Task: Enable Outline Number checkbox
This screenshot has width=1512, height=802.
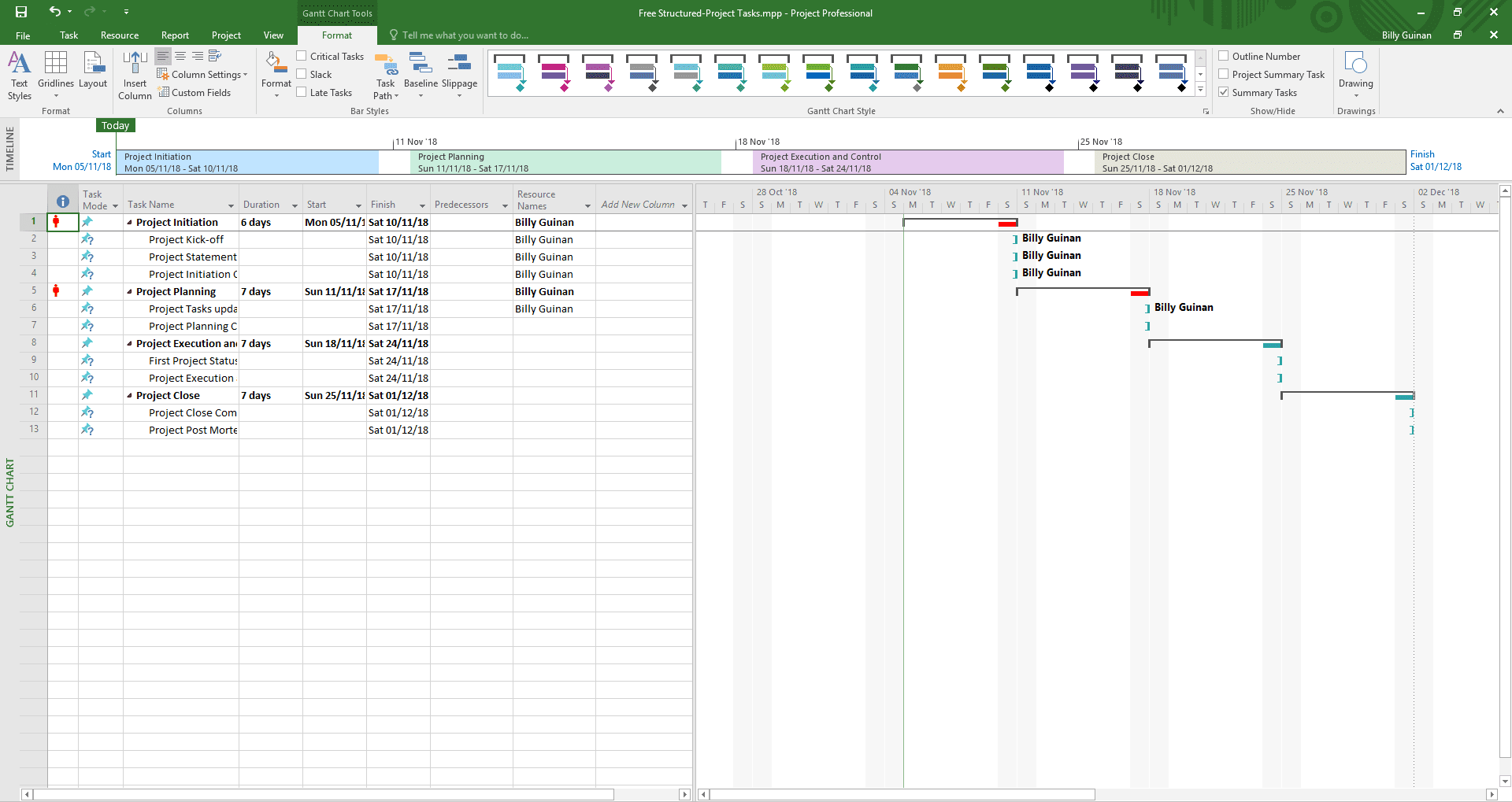Action: click(x=1224, y=56)
